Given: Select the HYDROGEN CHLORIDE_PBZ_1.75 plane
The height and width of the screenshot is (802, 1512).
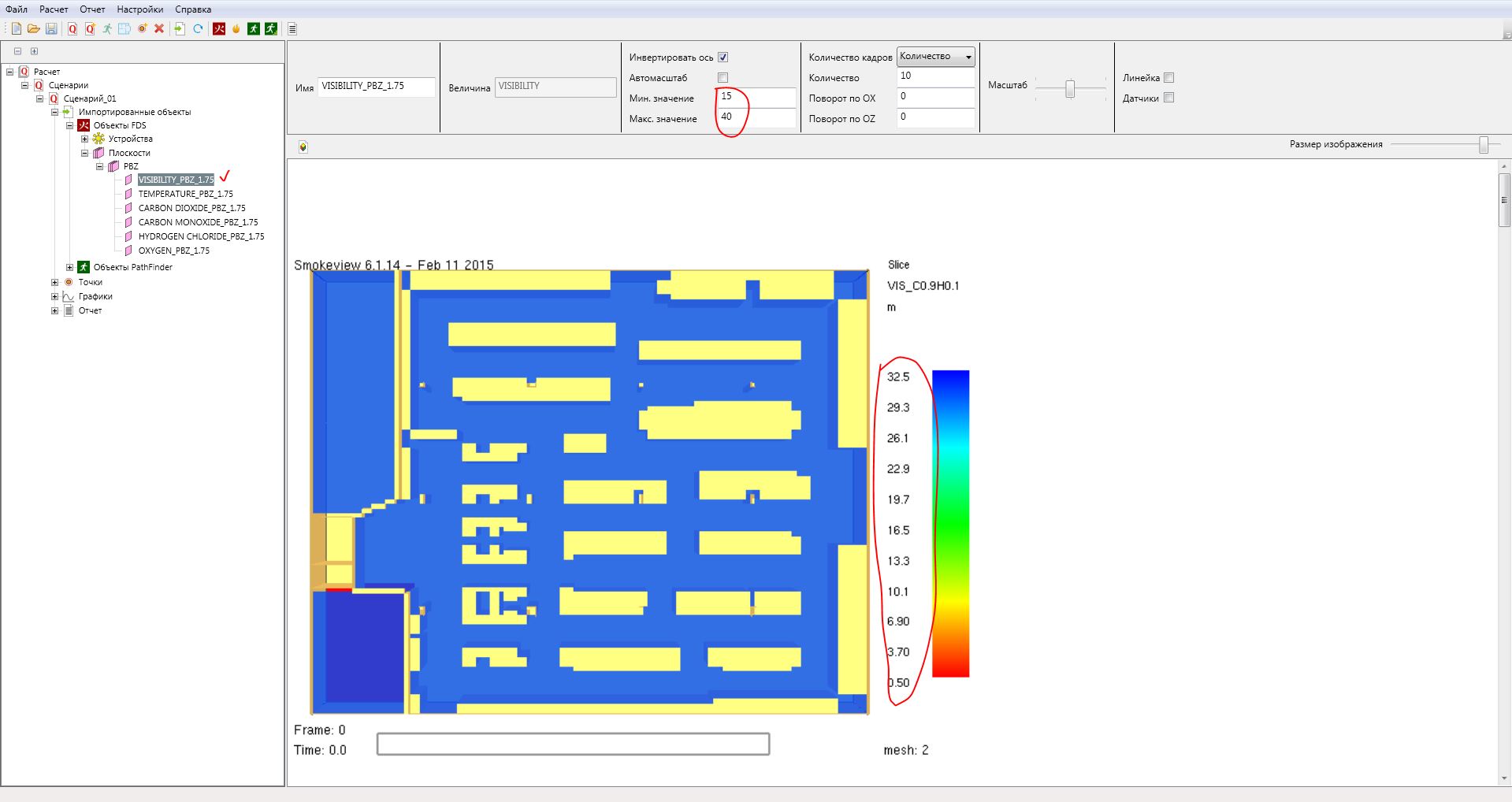Looking at the screenshot, I should [x=201, y=236].
